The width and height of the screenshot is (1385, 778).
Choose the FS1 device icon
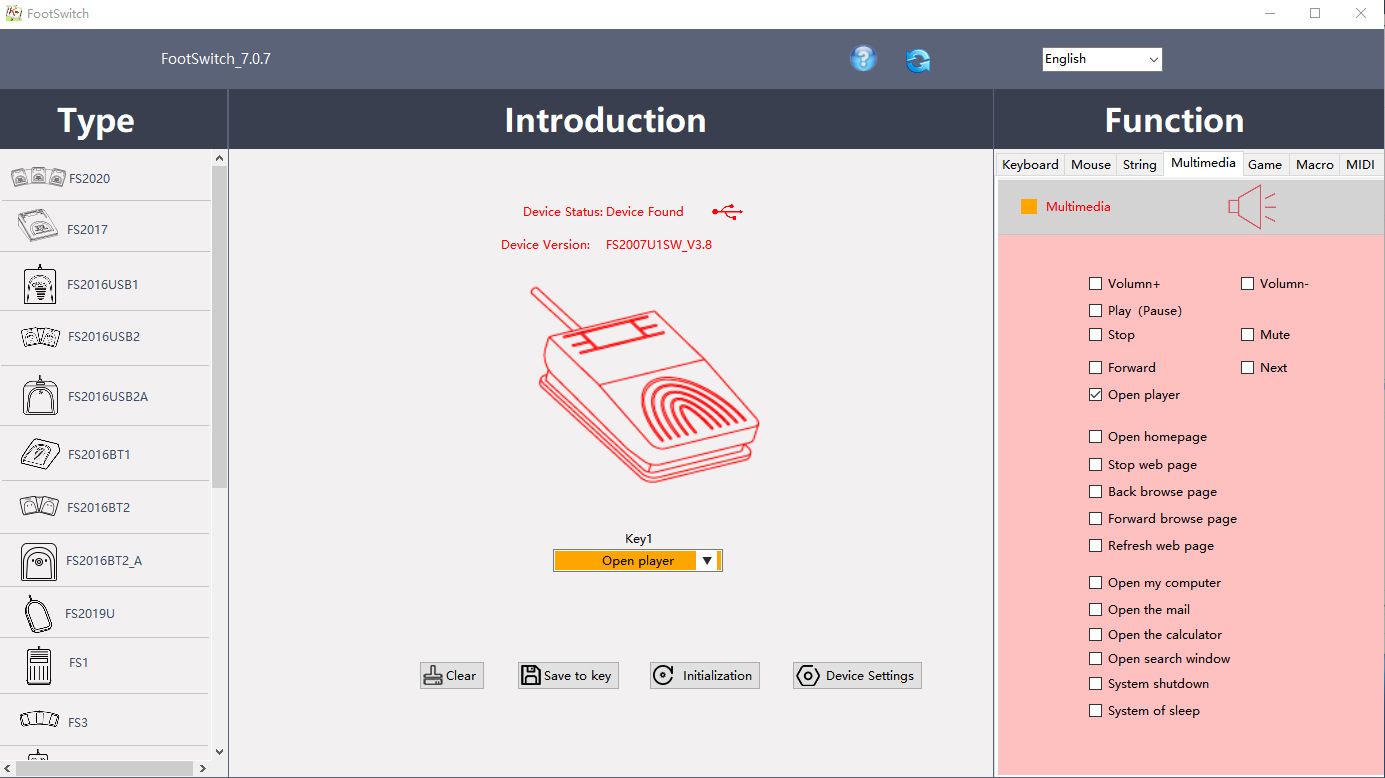(39, 665)
